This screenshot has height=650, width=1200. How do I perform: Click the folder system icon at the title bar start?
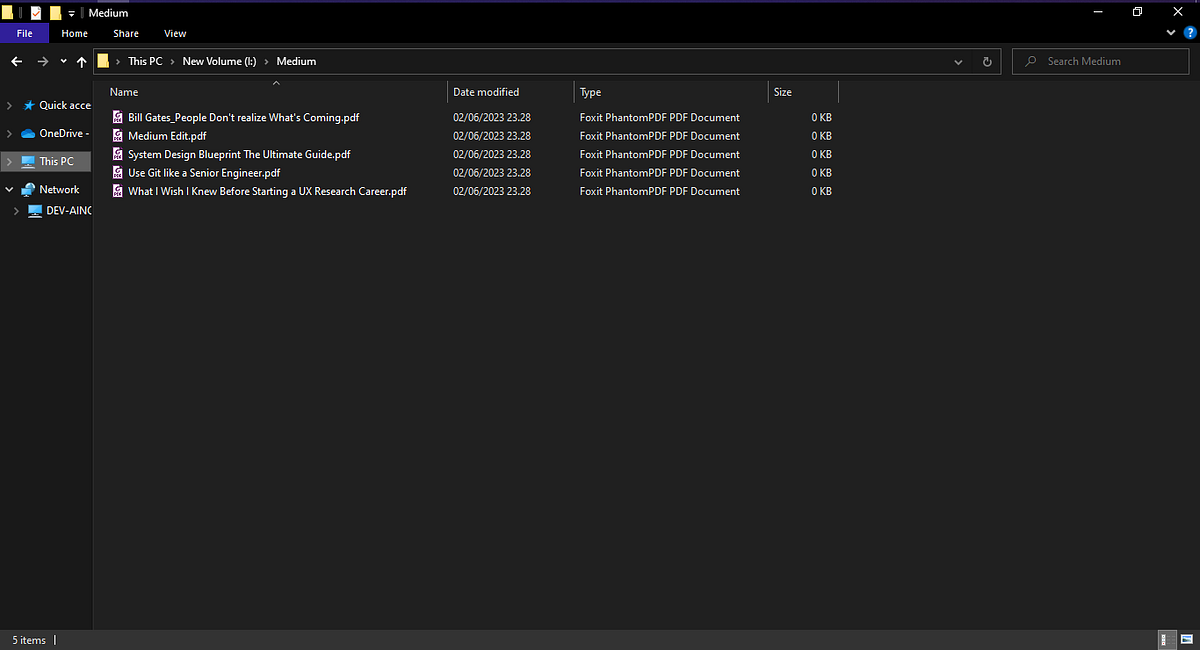point(6,13)
